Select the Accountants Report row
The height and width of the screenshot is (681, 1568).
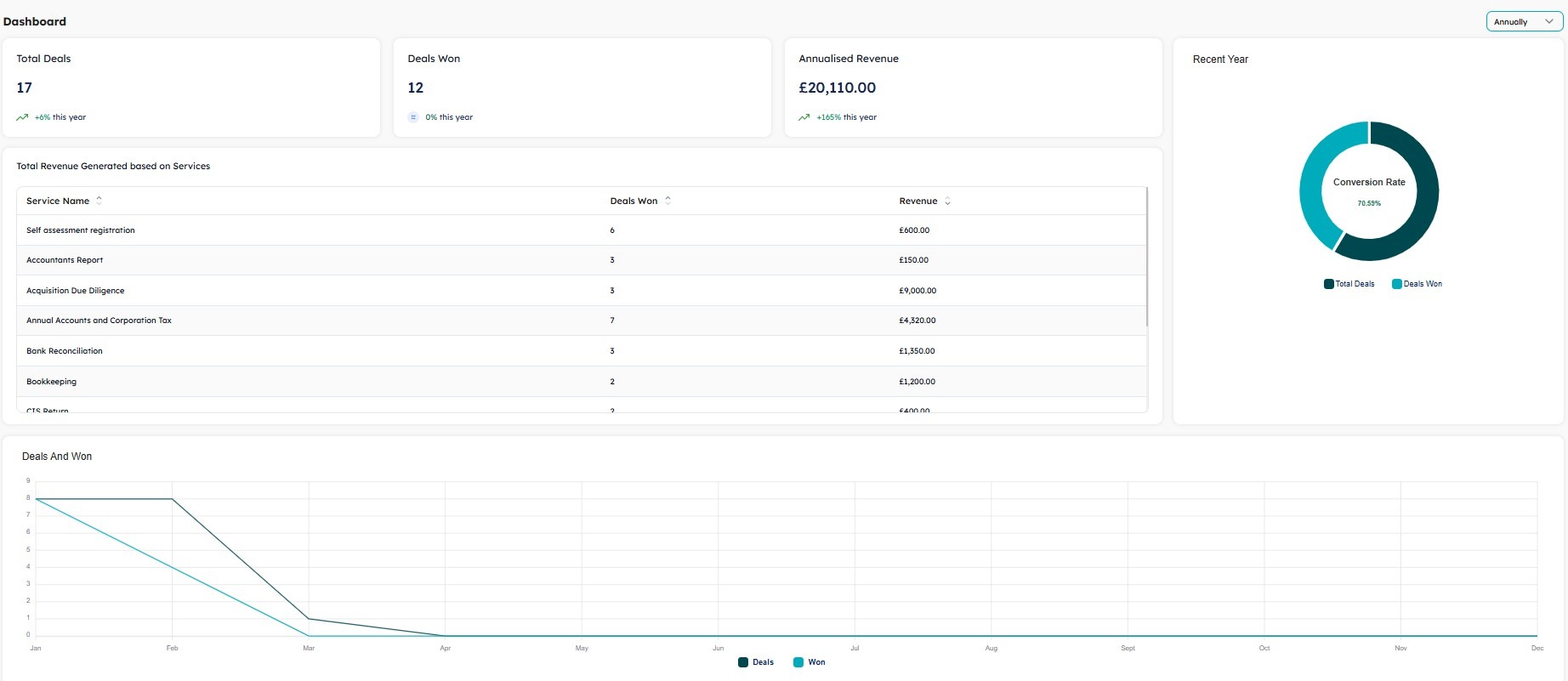[582, 260]
